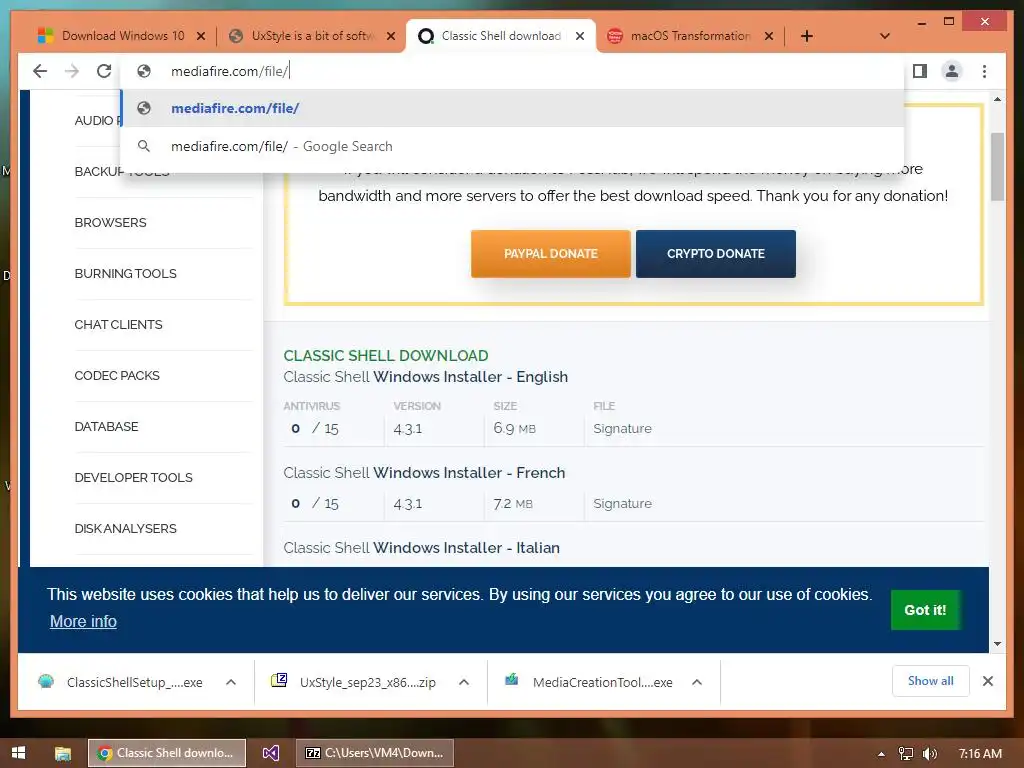
Task: Select Chrome Classic Shell taskbar item
Action: [167, 753]
